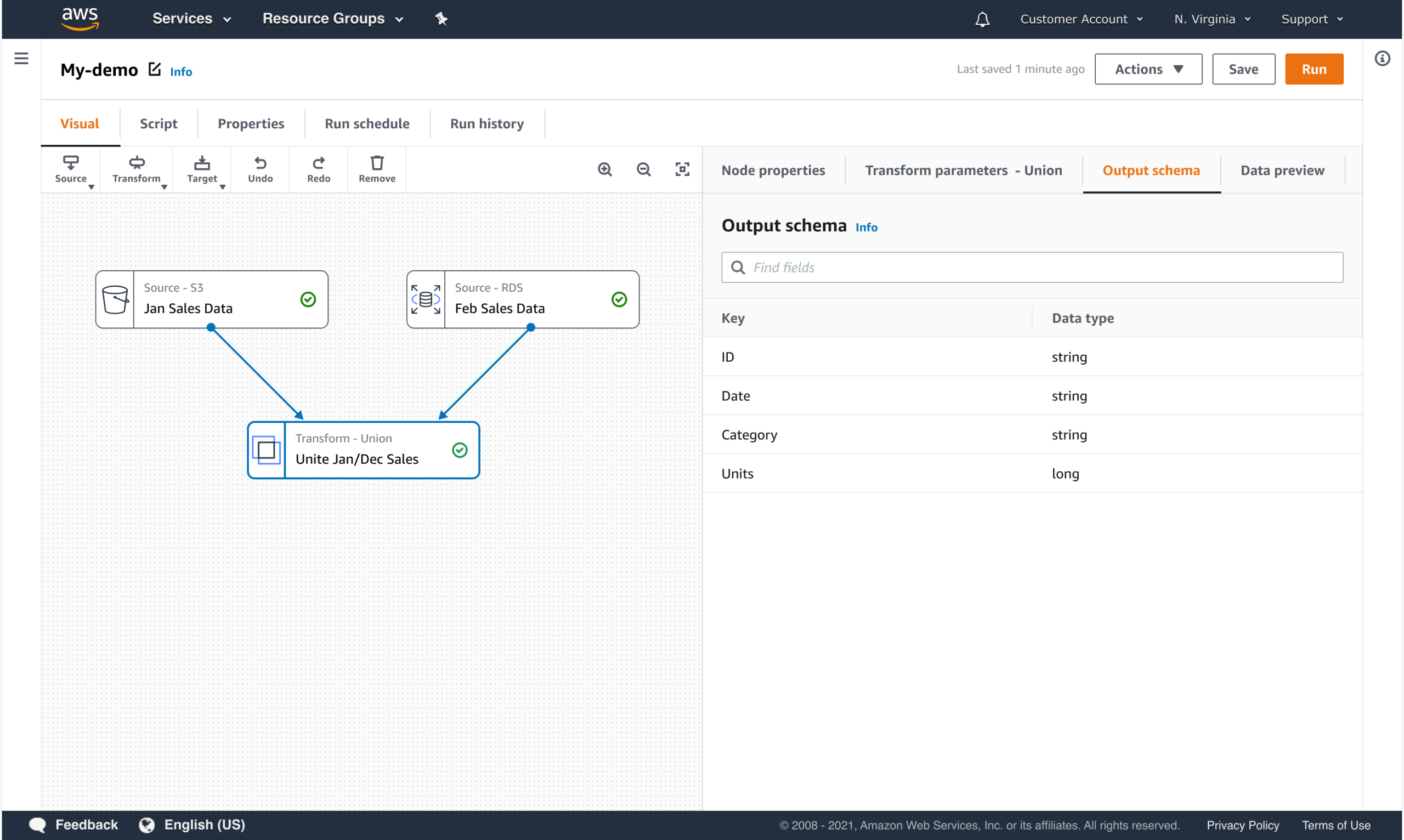
Task: Expand the Transform node dropdown
Action: [x=137, y=169]
